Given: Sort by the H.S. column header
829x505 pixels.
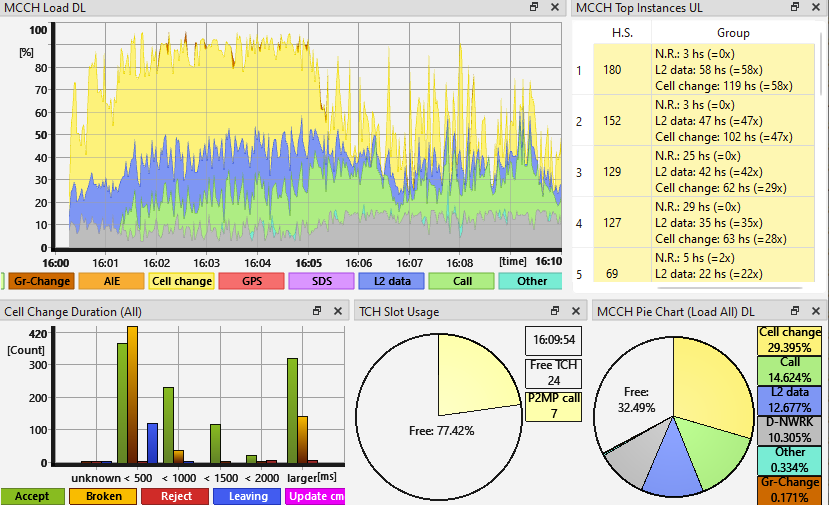Looking at the screenshot, I should [x=621, y=33].
